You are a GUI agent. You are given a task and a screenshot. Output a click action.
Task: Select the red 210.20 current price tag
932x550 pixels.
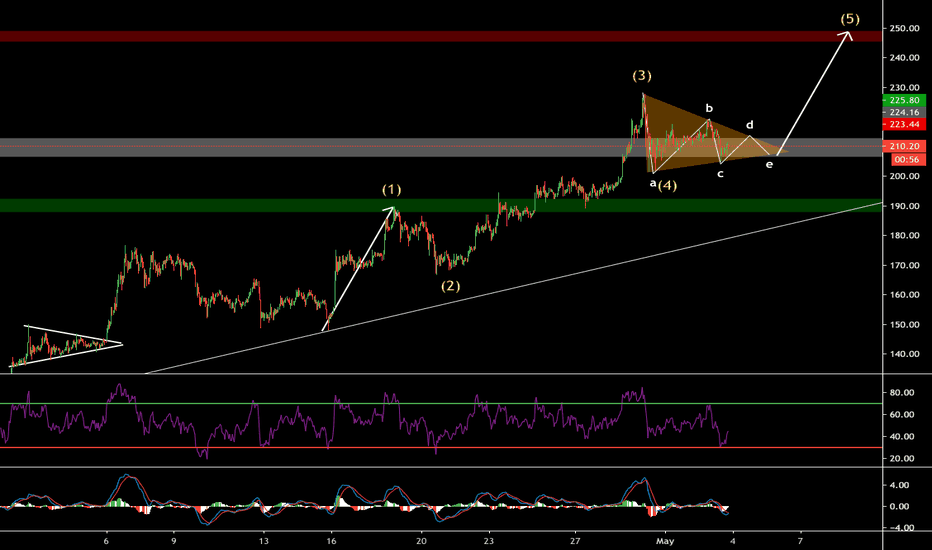(905, 146)
